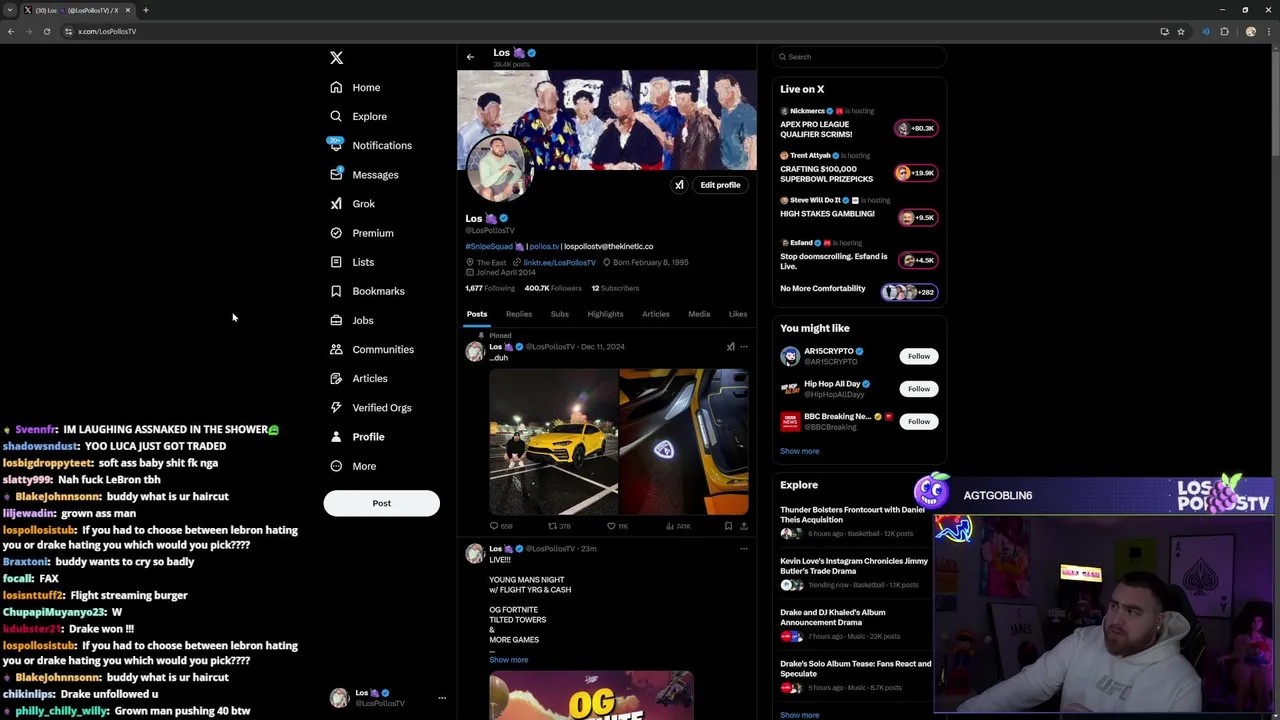View the 400.7K Followers list
The image size is (1280, 720).
(x=553, y=288)
